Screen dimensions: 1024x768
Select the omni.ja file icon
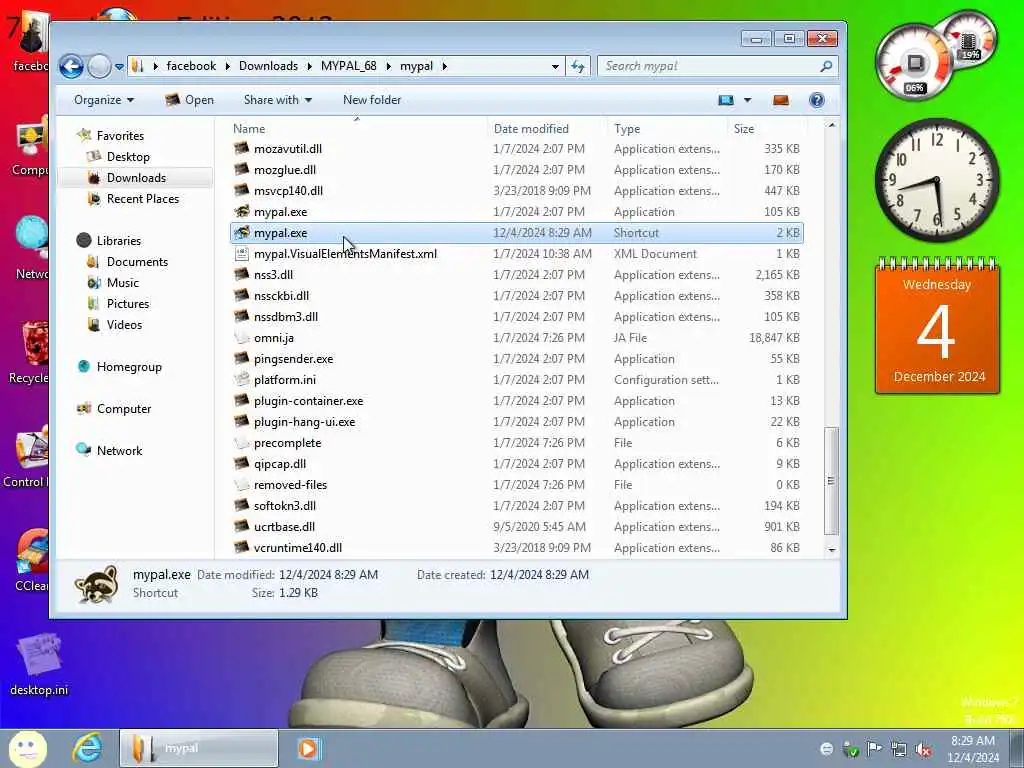242,338
